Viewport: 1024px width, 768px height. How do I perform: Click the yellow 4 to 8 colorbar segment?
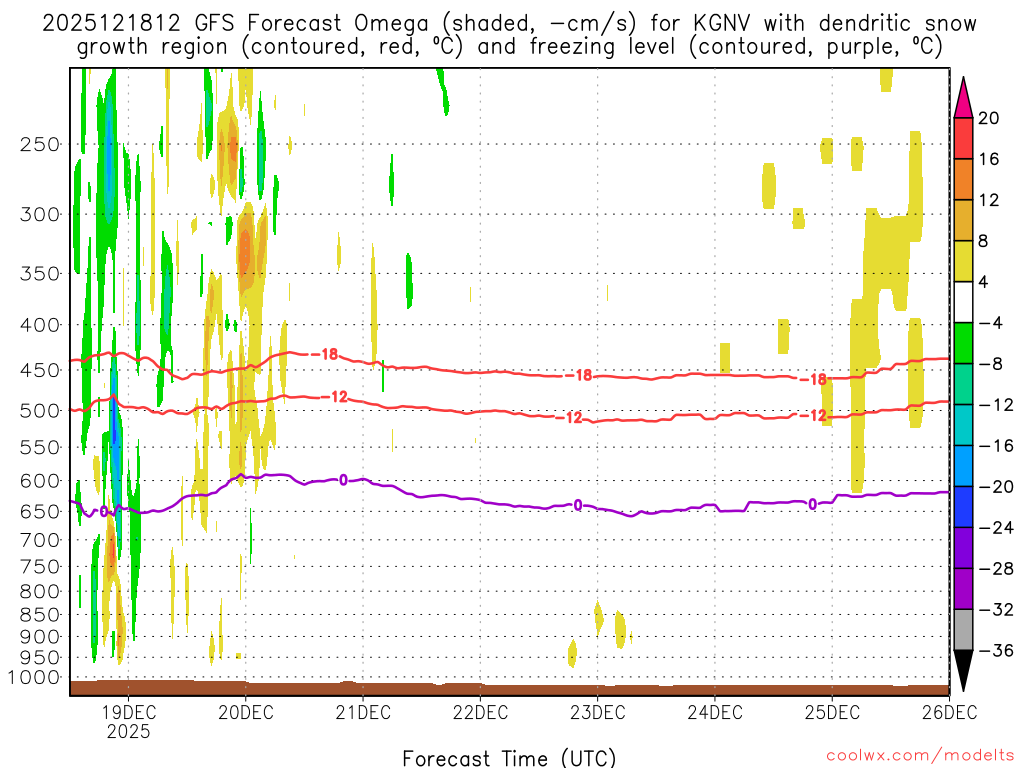(x=963, y=261)
